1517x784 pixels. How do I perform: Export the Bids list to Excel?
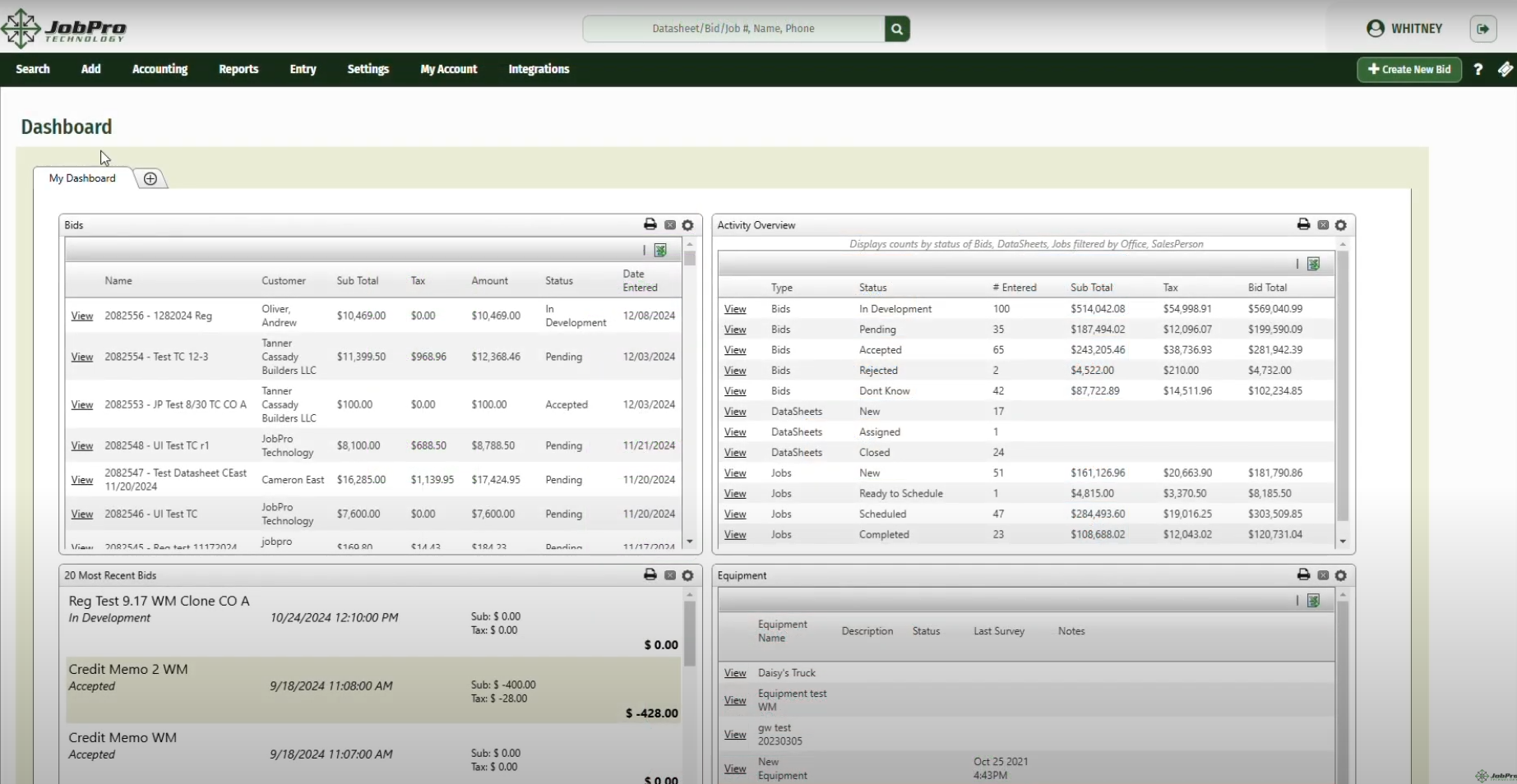tap(660, 251)
